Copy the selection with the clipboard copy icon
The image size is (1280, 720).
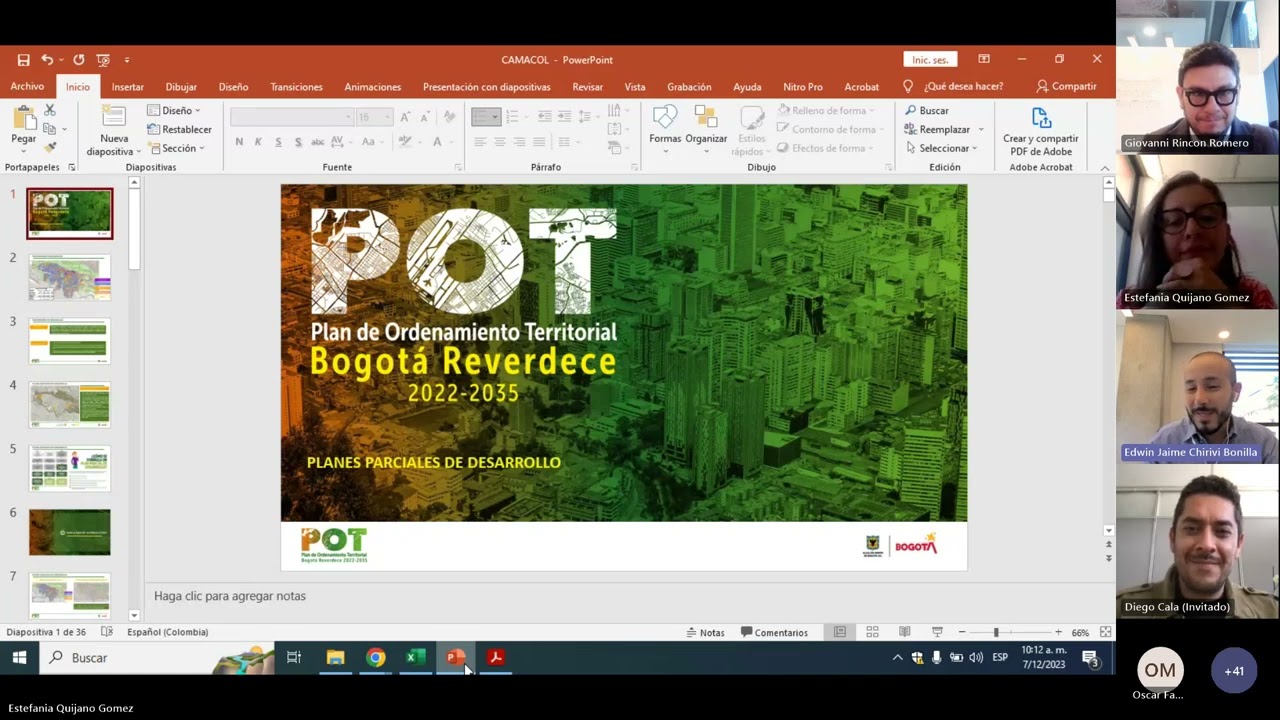pyautogui.click(x=49, y=128)
